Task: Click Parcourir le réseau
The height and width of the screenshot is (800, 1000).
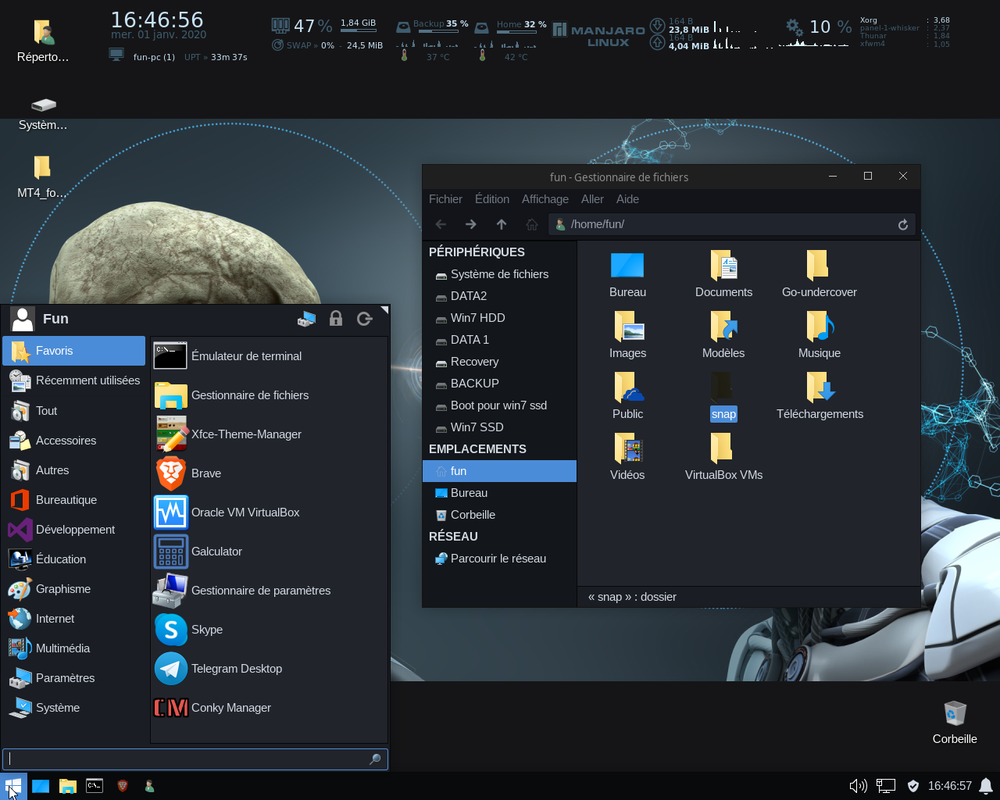Action: 499,559
